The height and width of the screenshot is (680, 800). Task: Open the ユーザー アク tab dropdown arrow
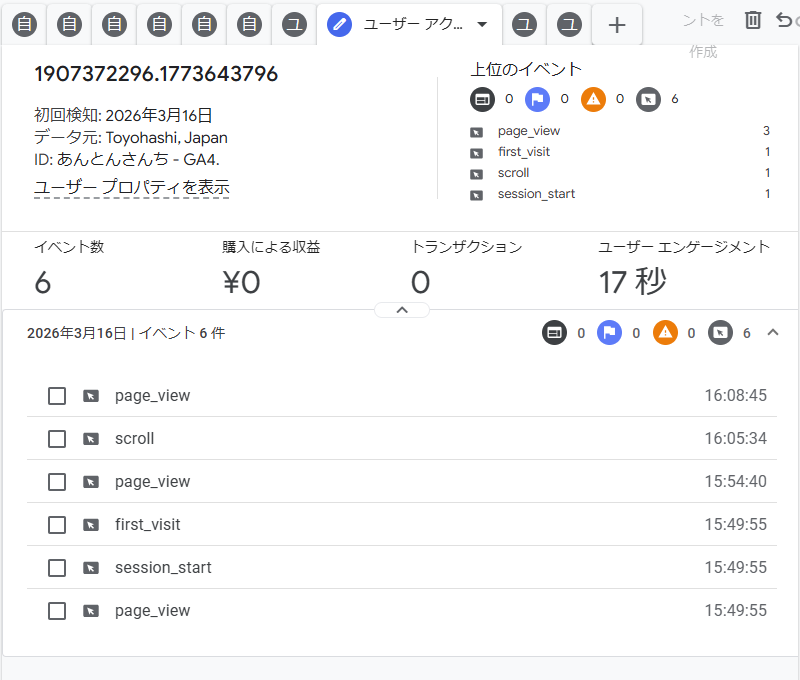(482, 24)
